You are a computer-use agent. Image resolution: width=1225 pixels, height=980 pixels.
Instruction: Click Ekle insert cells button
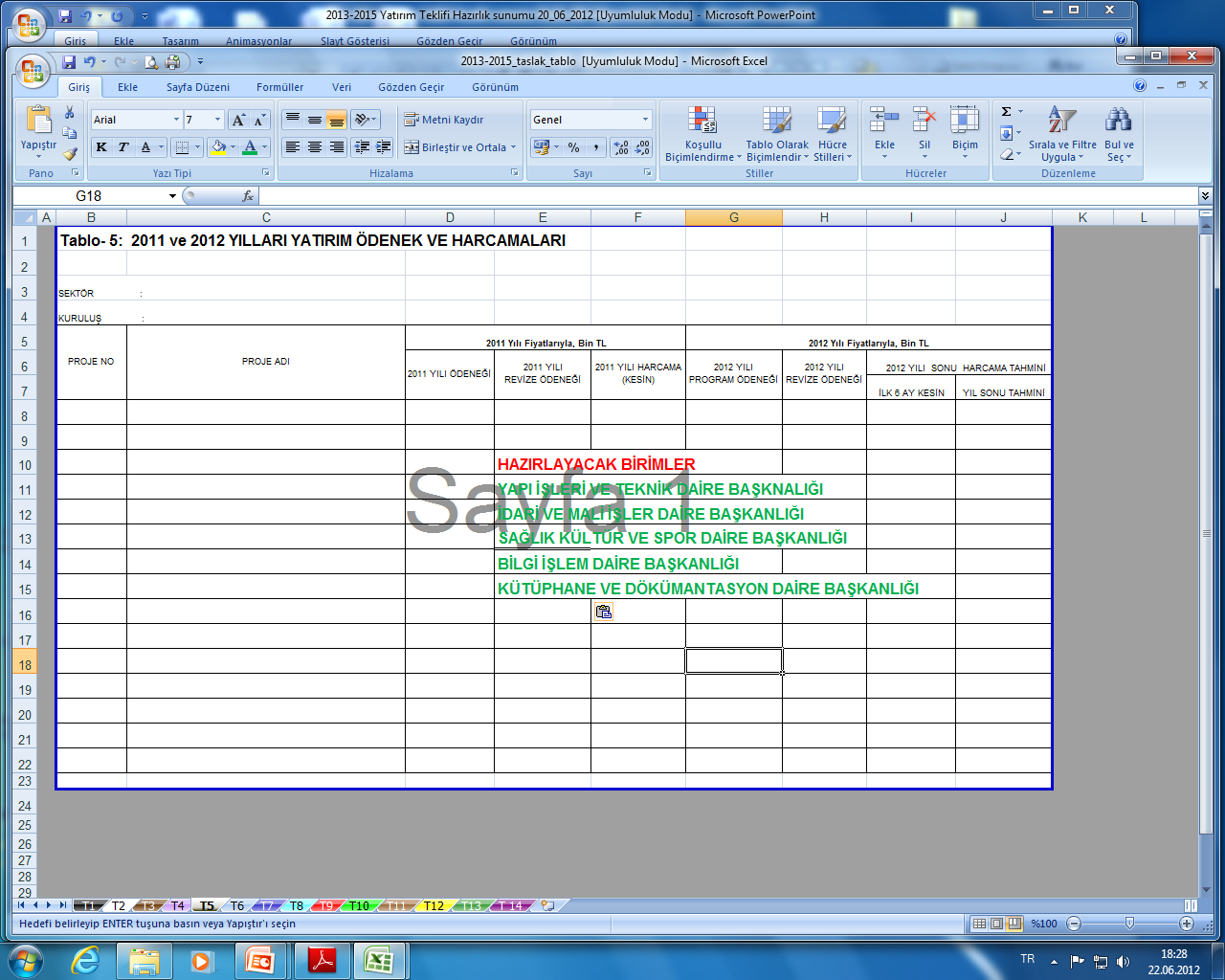coord(885,133)
